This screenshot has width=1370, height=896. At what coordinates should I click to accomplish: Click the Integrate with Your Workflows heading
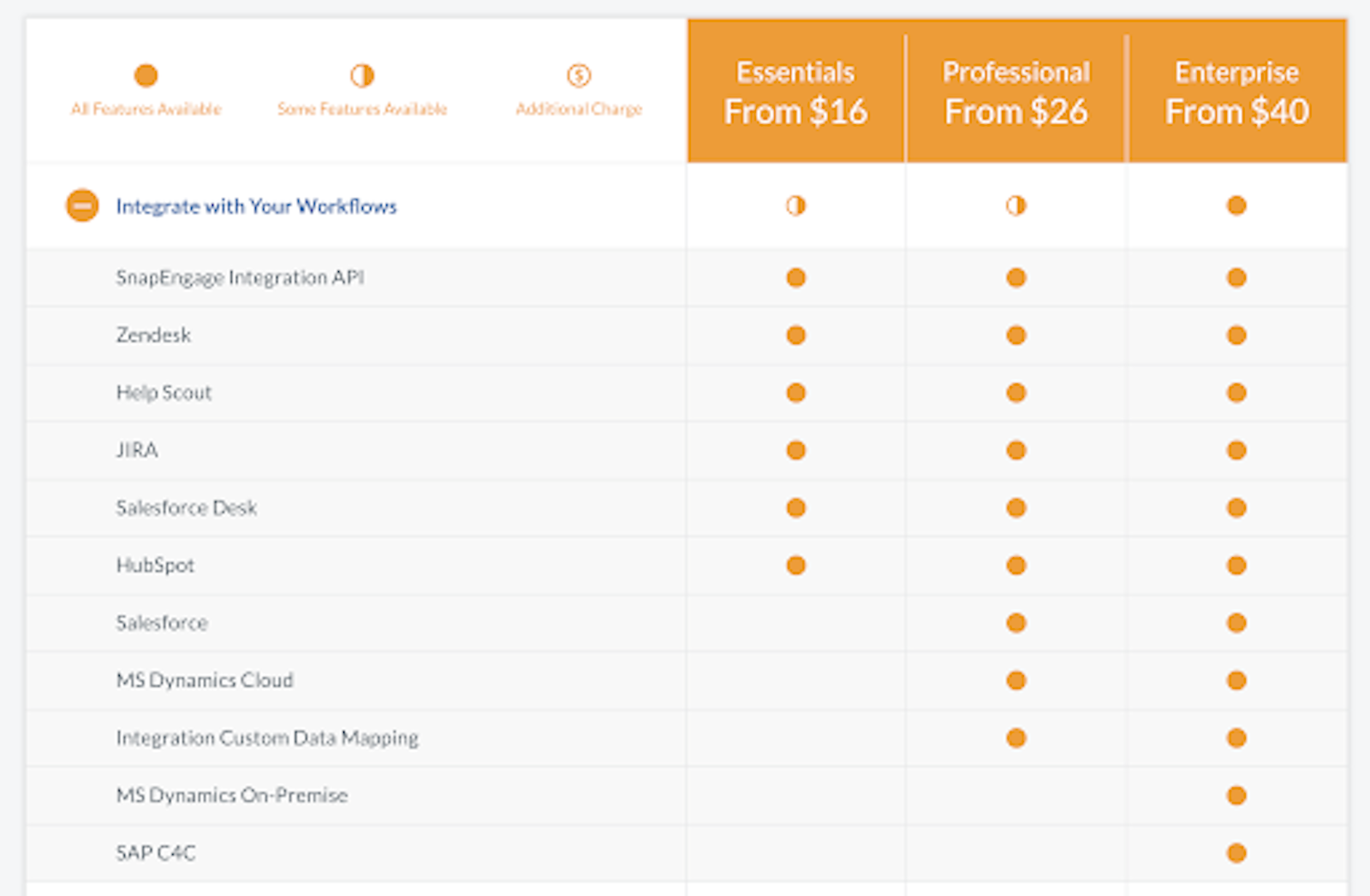[x=256, y=206]
